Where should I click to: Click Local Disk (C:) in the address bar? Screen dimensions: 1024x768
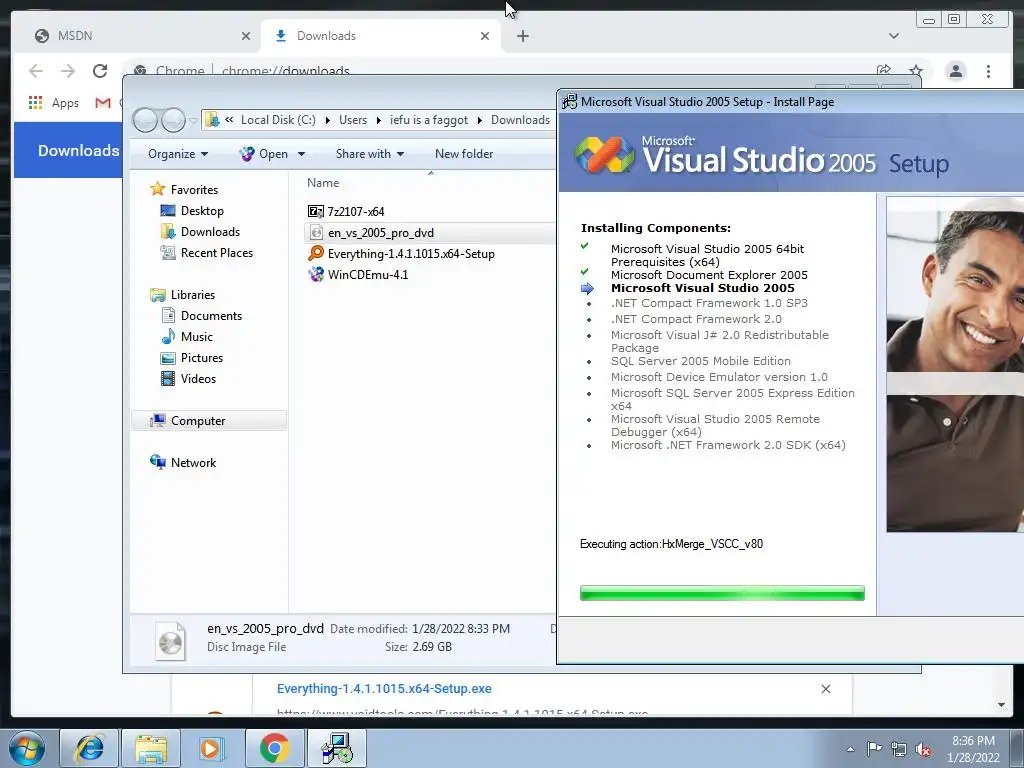pos(278,120)
